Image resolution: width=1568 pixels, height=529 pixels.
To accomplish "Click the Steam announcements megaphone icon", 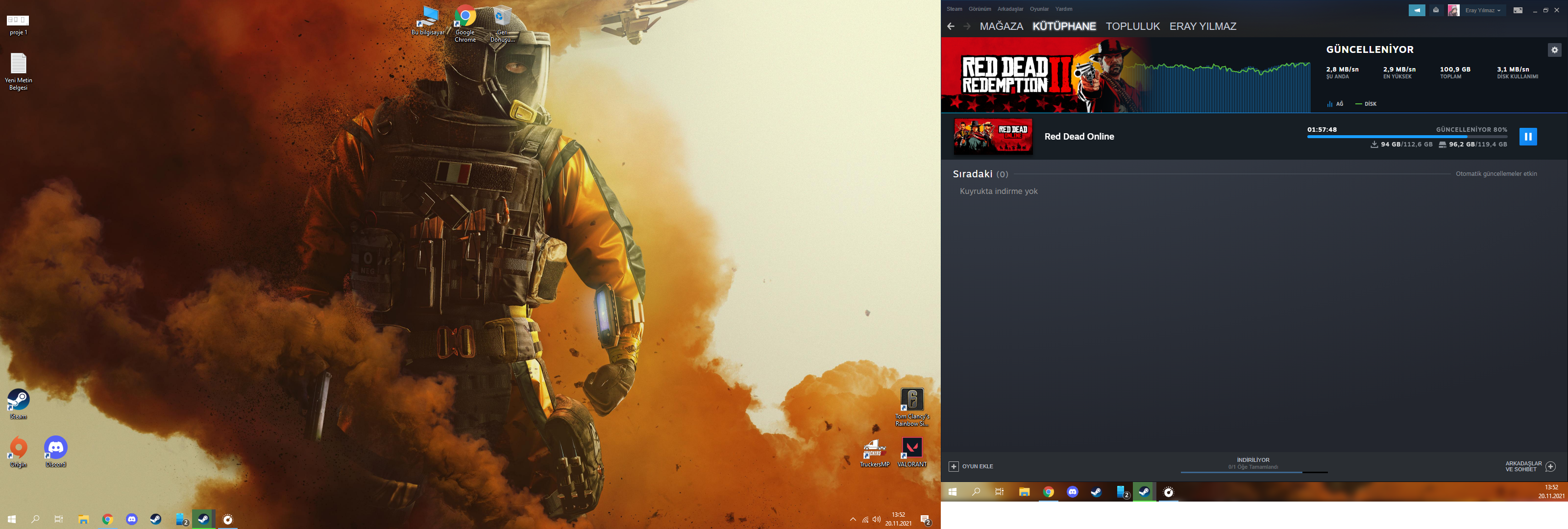I will point(1417,10).
